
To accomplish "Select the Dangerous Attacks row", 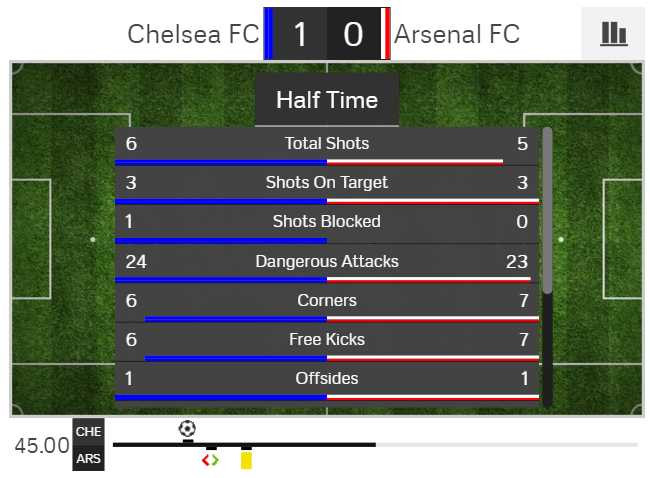I will [327, 262].
